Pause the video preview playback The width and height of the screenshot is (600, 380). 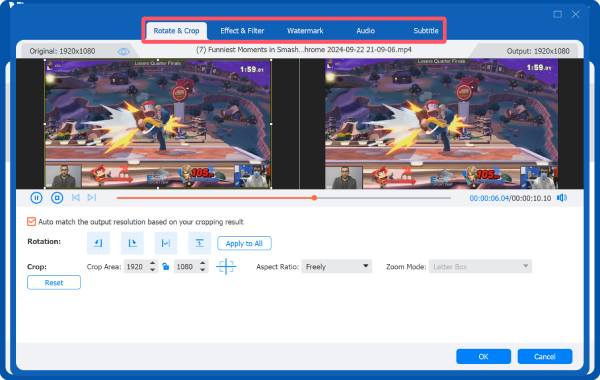(x=36, y=198)
